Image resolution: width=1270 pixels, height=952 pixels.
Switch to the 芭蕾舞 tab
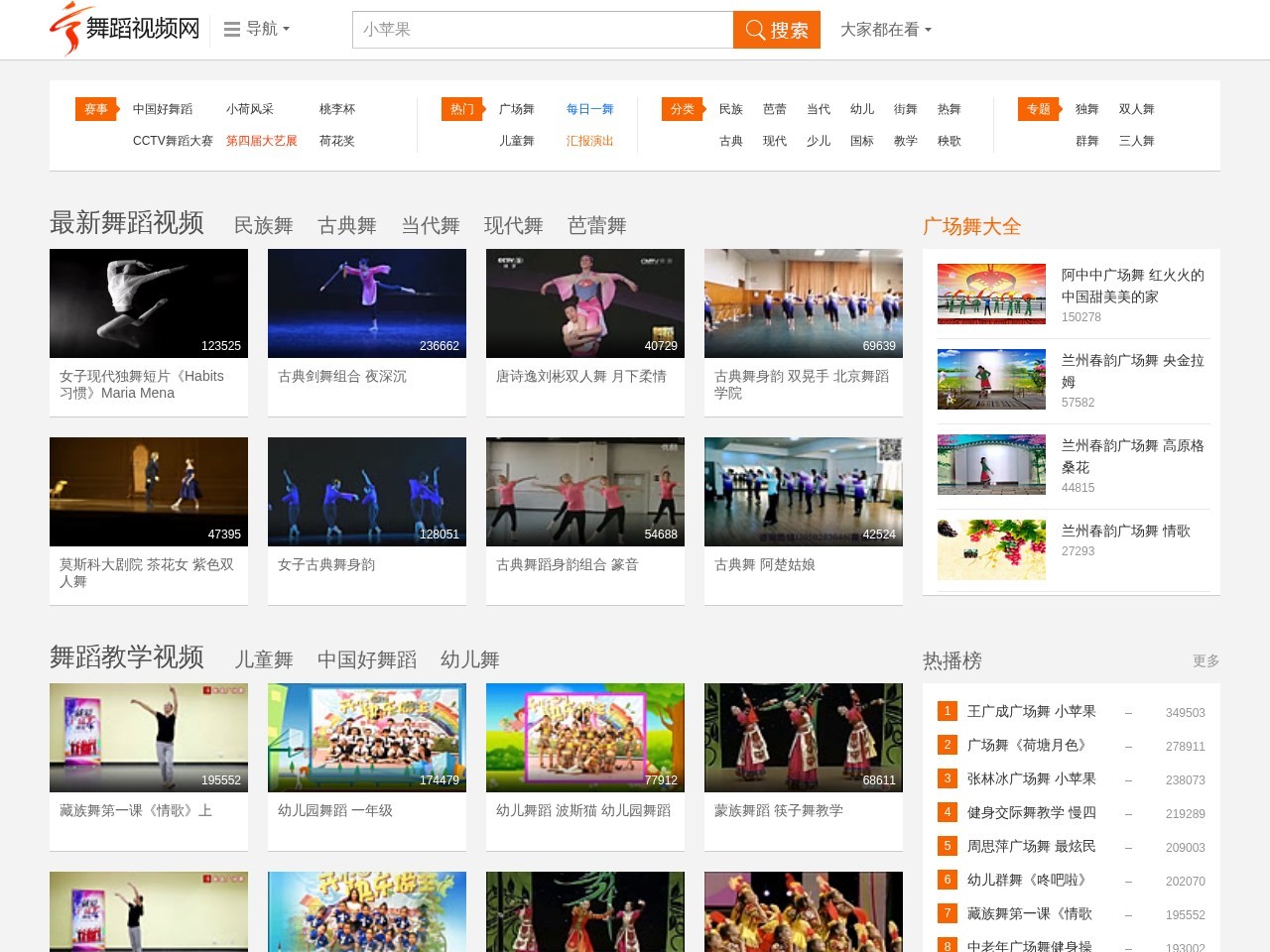click(596, 226)
